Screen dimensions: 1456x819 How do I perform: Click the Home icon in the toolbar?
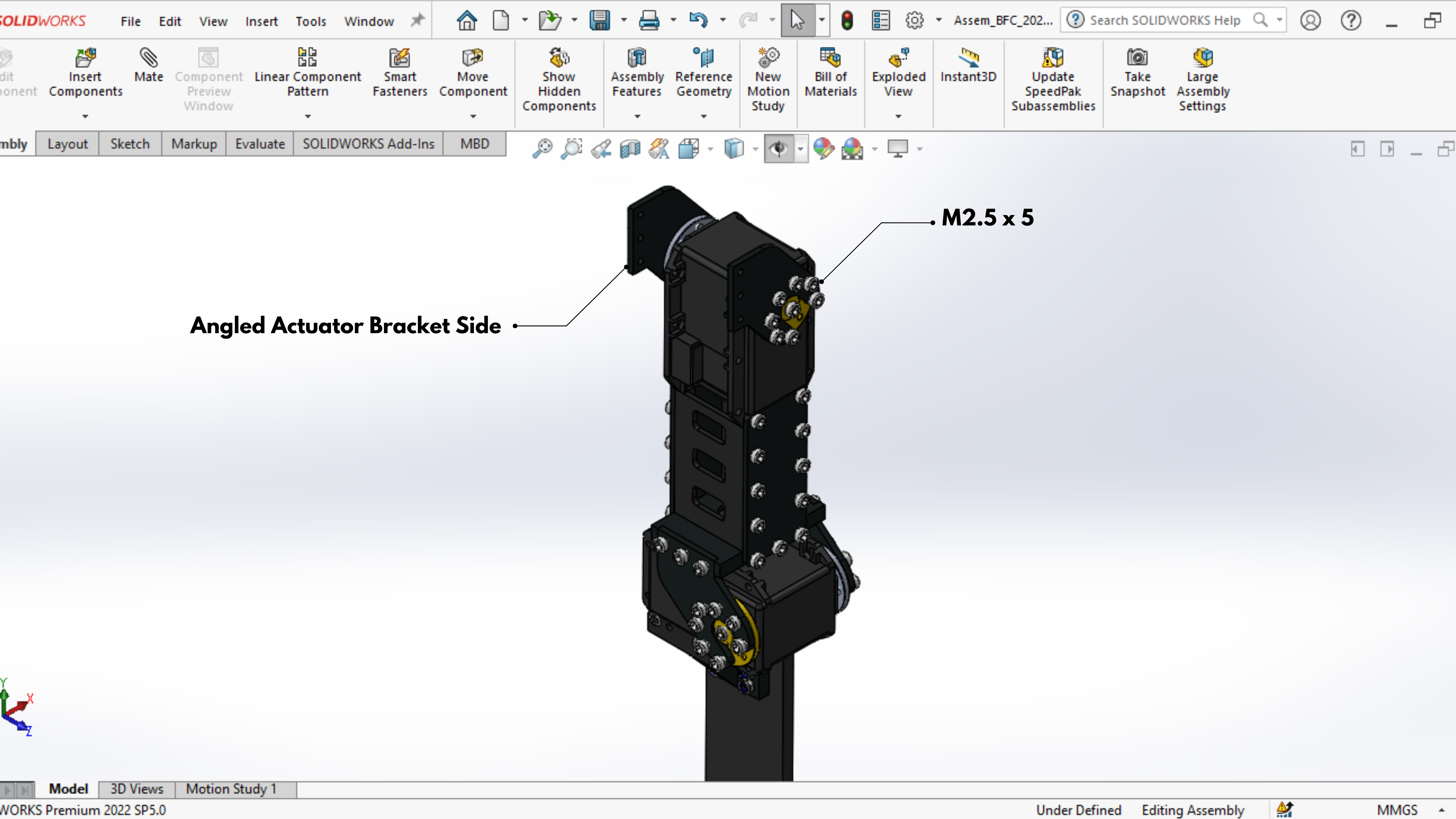coord(467,21)
